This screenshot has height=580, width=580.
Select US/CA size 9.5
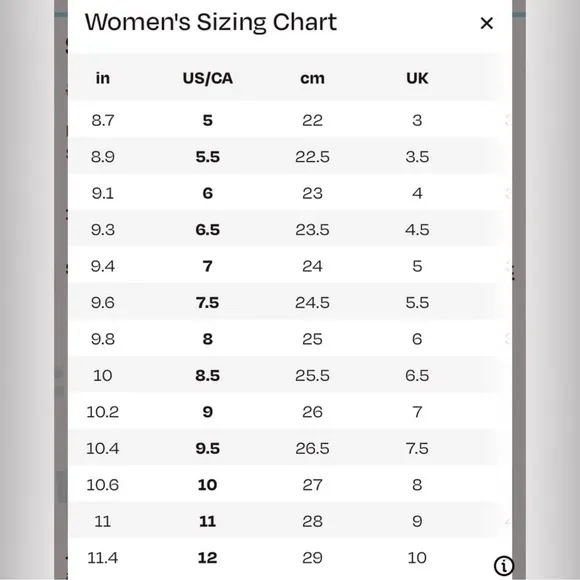tap(208, 448)
